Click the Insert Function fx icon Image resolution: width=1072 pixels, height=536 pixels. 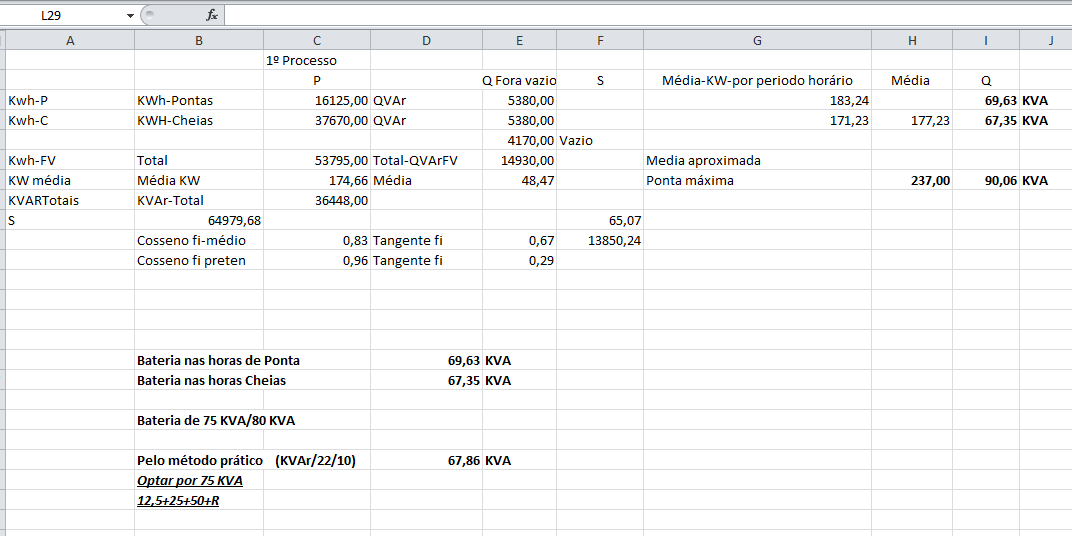tap(211, 16)
